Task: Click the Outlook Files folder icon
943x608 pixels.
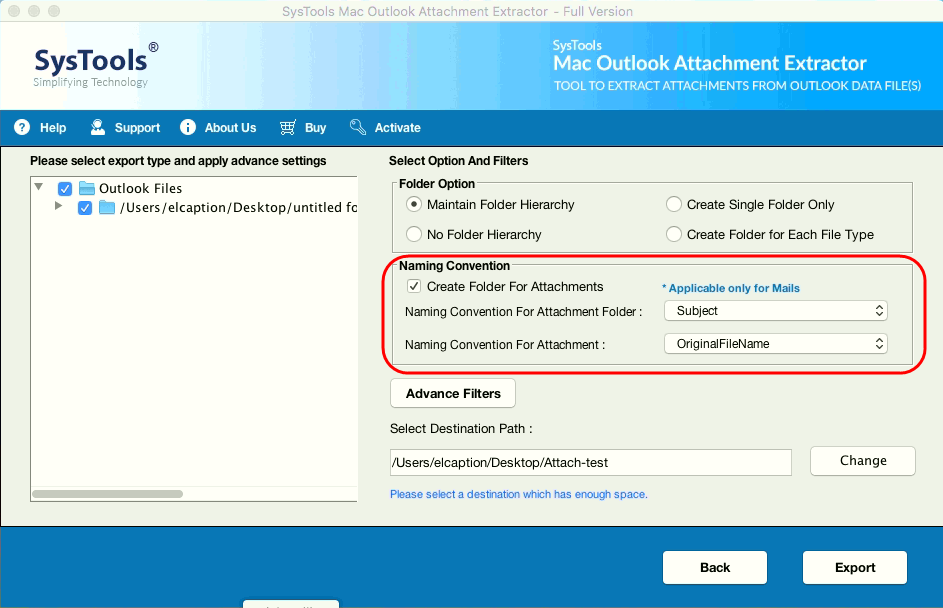Action: (87, 188)
